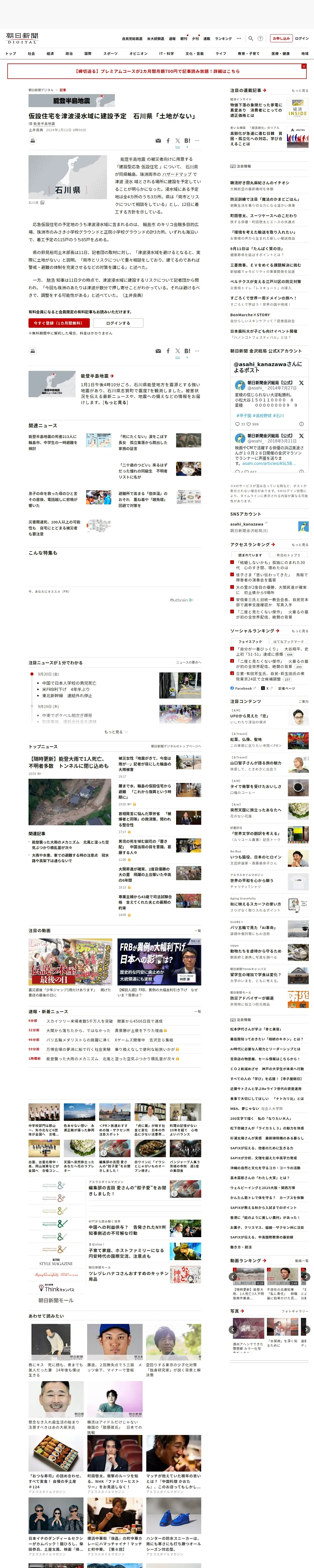Click the X link under social ranking
The height and width of the screenshot is (1568, 314).
267,688
